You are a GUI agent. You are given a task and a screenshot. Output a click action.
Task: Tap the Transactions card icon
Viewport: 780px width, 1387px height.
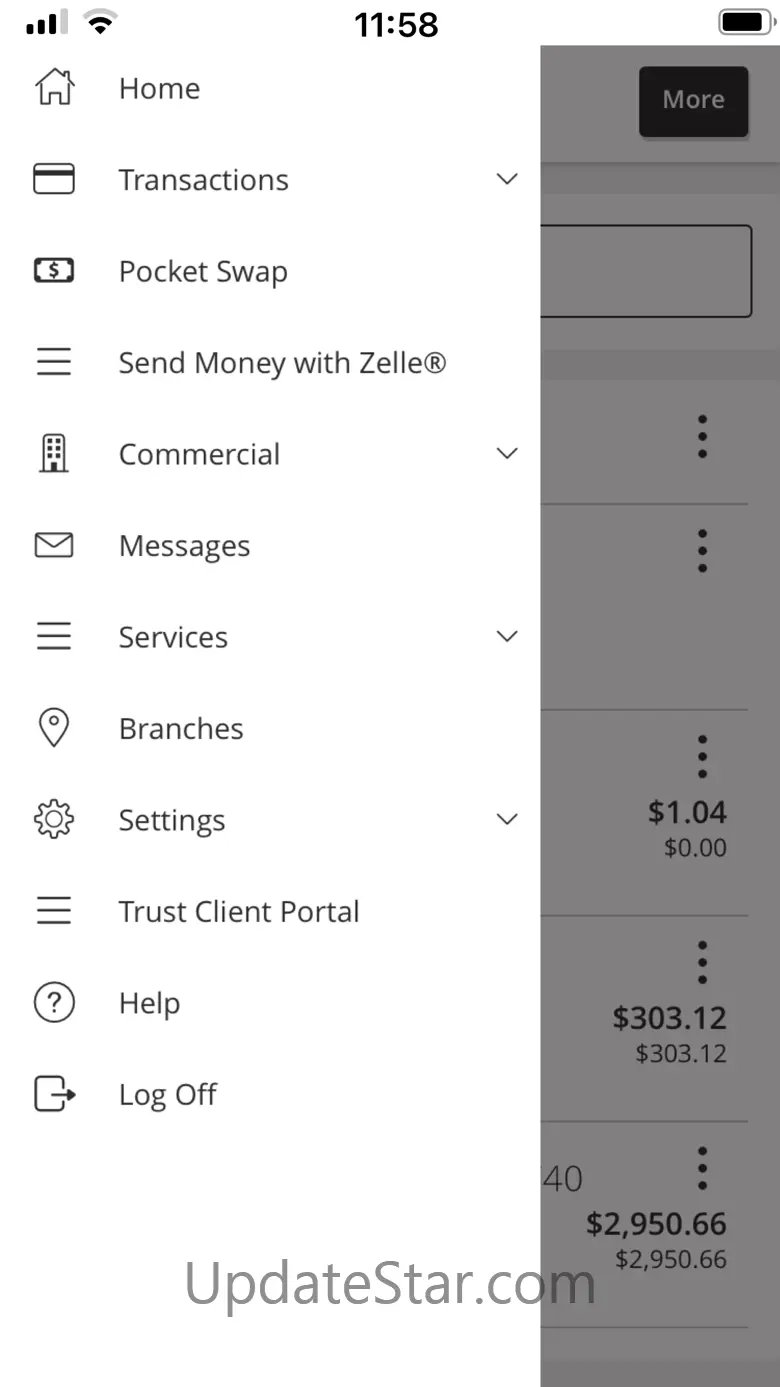pos(54,180)
